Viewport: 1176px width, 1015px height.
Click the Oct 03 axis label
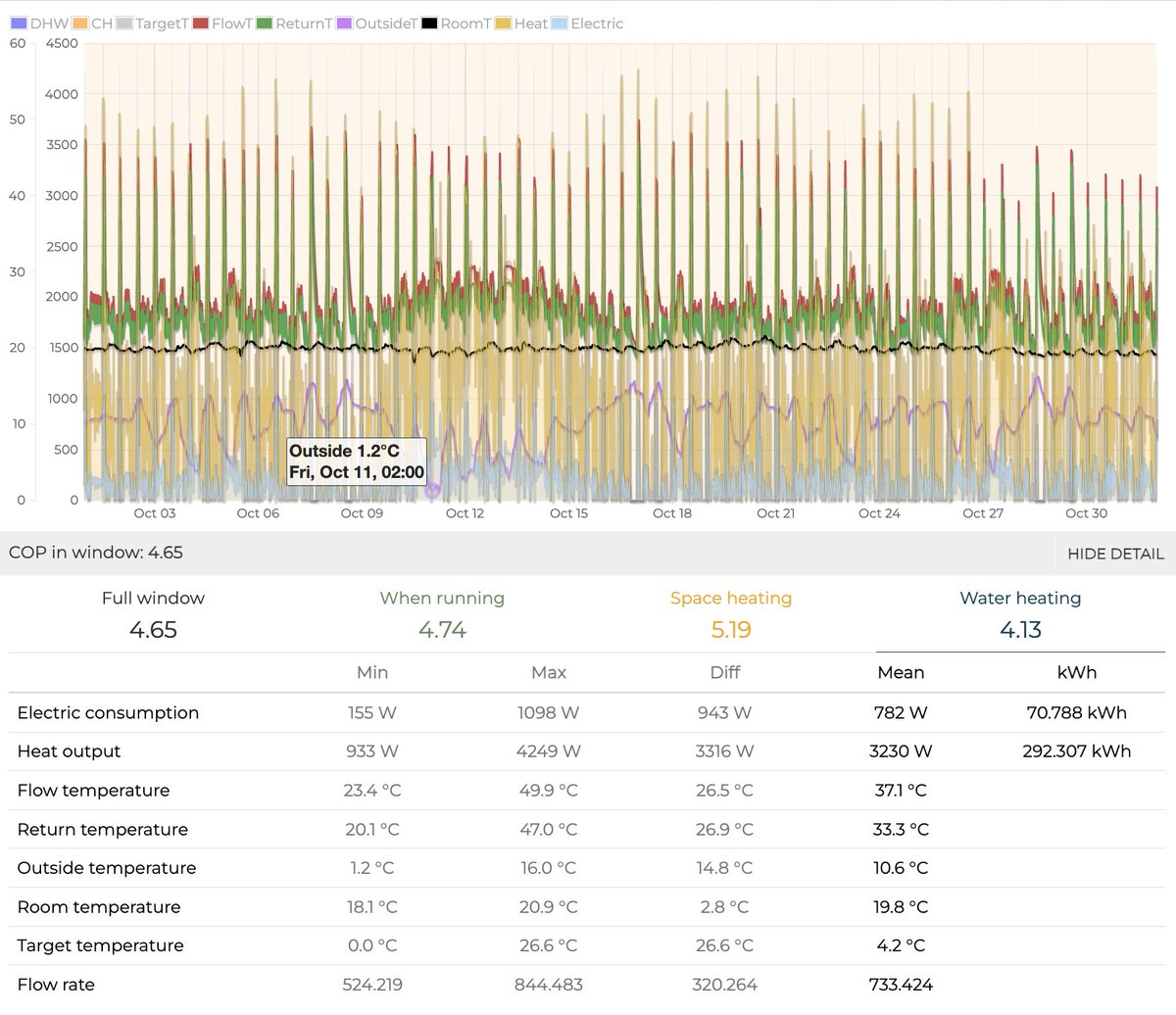pyautogui.click(x=155, y=513)
